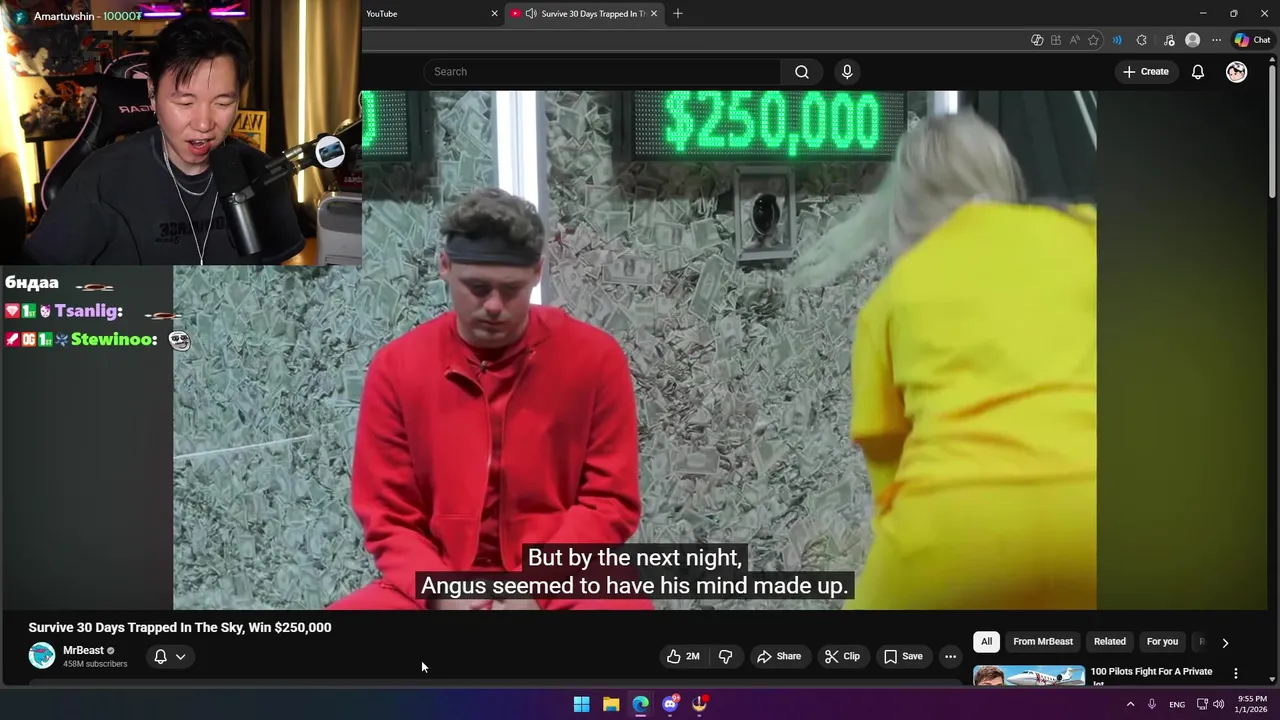The image size is (1280, 720).
Task: Open options for 100 Pilots Fight video
Action: [1236, 673]
